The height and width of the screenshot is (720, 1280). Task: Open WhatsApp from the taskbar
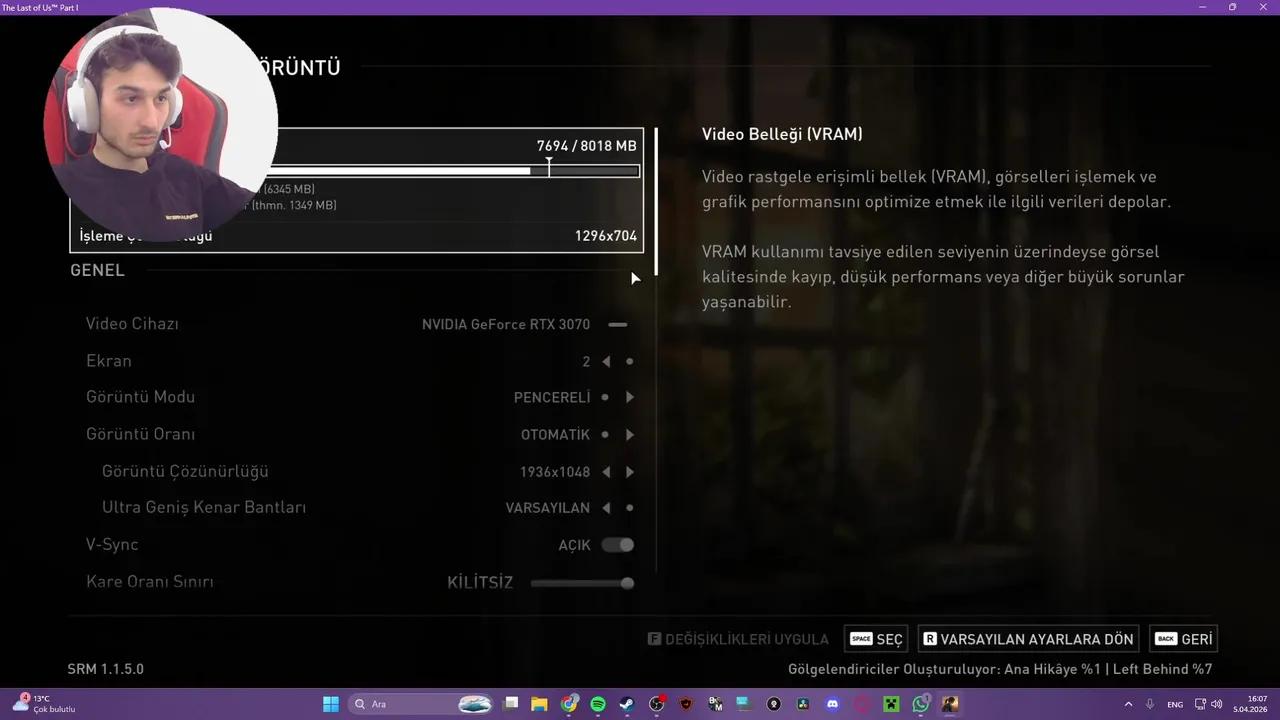(x=921, y=704)
